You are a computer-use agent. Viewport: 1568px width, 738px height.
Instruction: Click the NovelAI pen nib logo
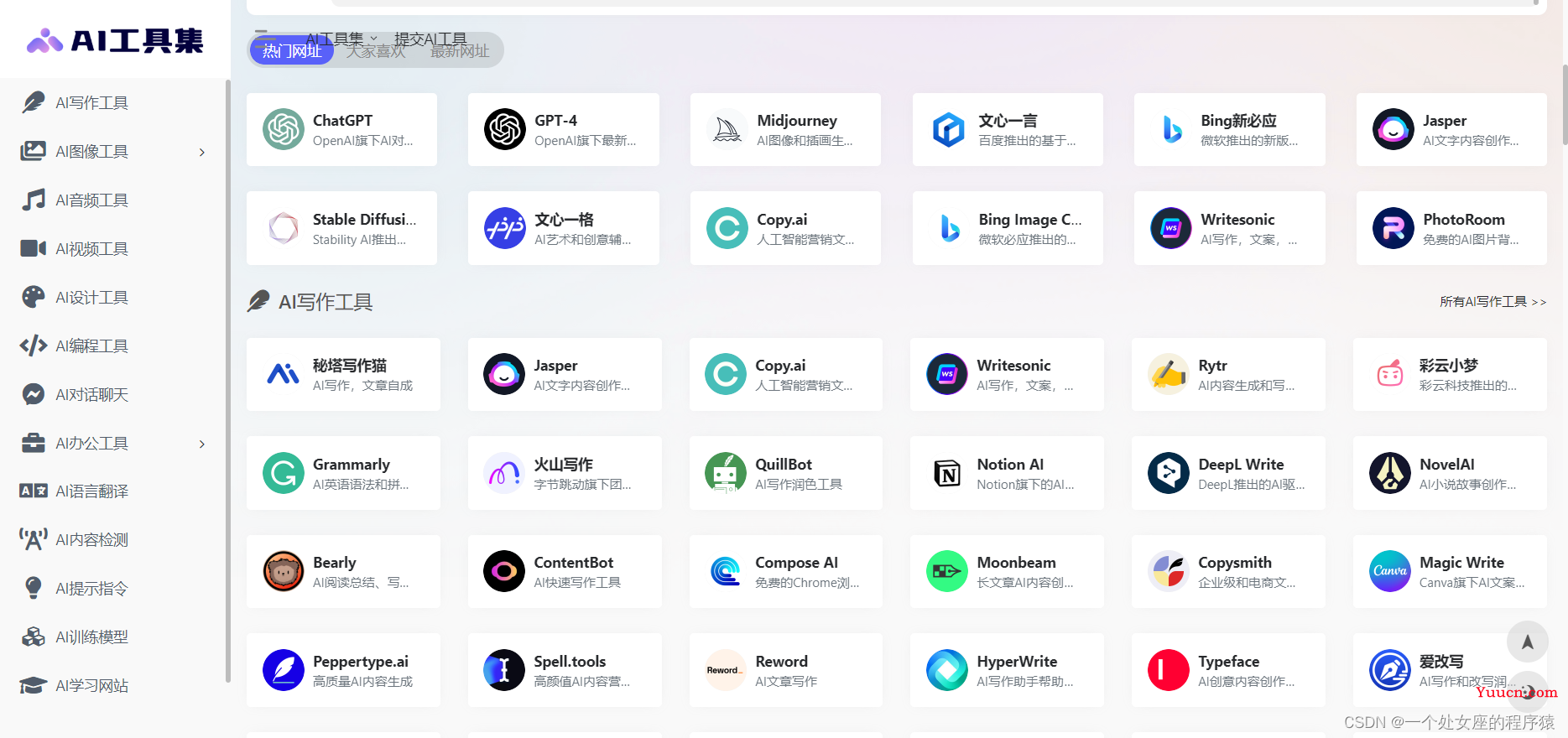point(1390,473)
